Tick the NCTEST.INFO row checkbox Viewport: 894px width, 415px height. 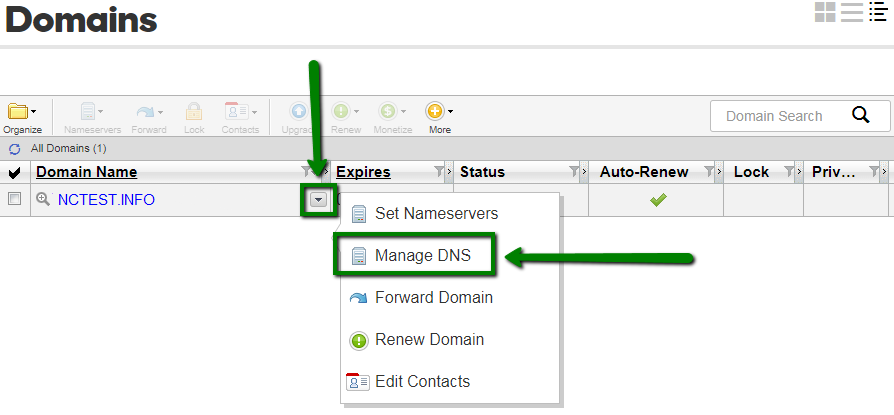pos(14,198)
